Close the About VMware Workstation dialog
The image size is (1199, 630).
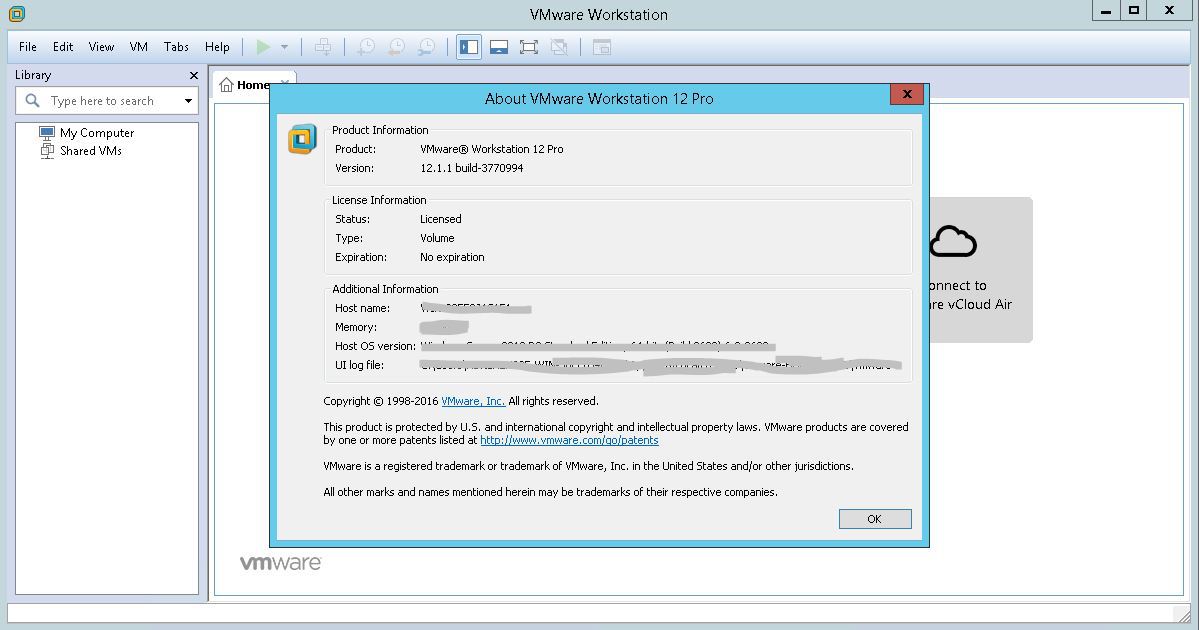point(907,94)
